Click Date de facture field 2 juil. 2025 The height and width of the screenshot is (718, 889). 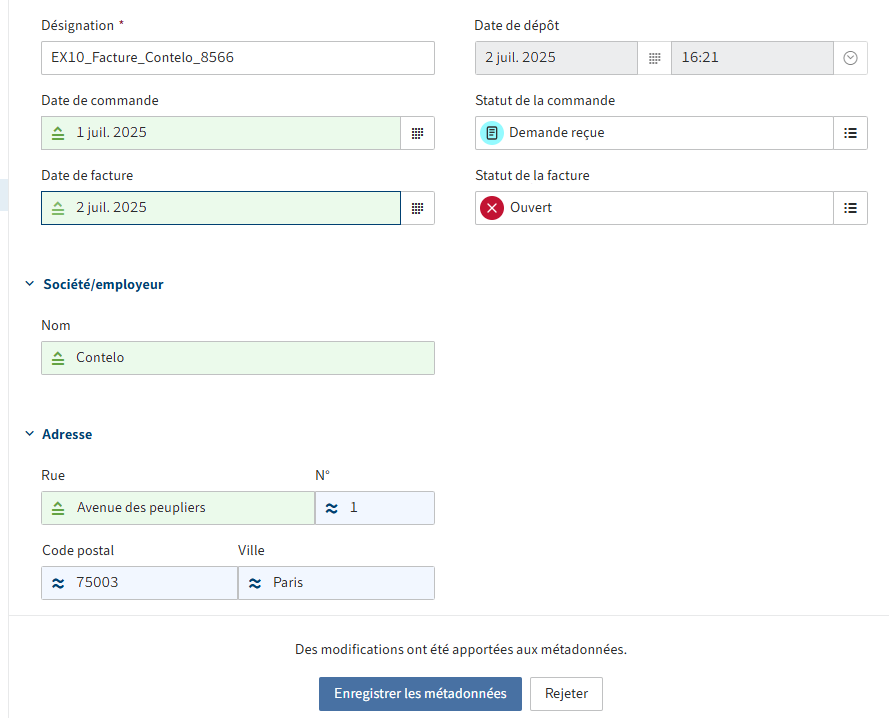[221, 208]
